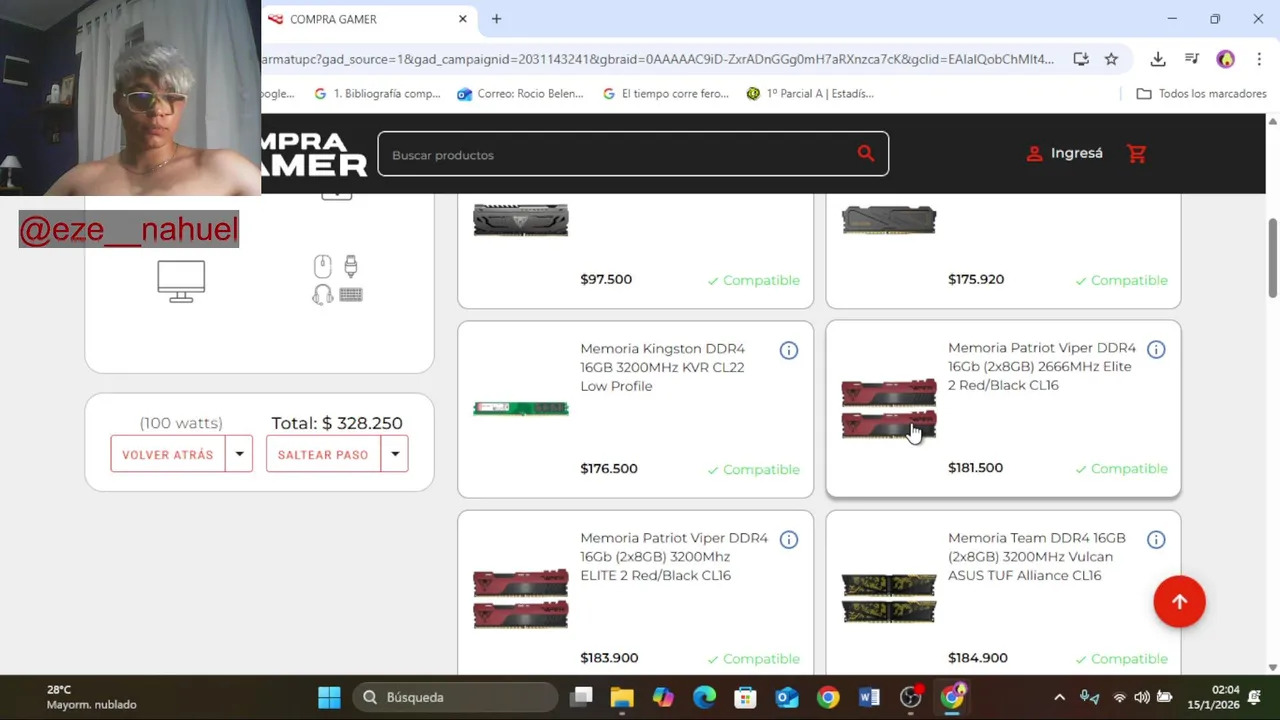Click the Total: $ 328.250 text
Image resolution: width=1280 pixels, height=720 pixels.
[337, 423]
